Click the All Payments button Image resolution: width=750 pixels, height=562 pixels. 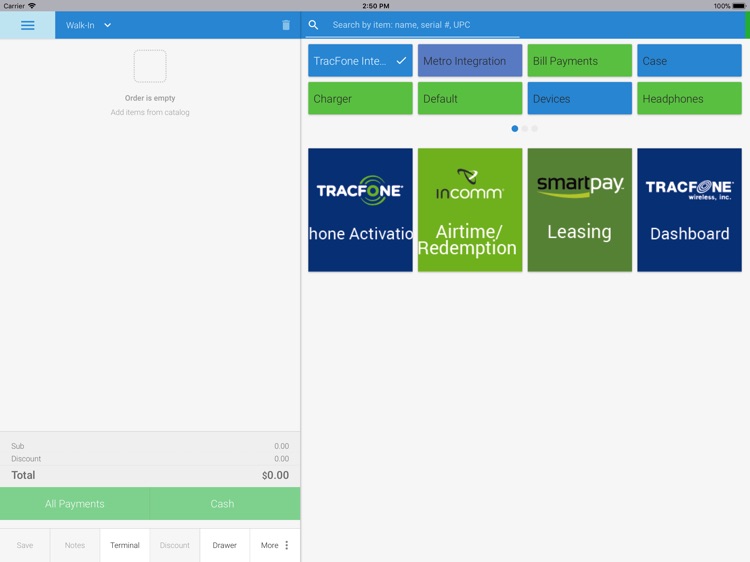(75, 504)
